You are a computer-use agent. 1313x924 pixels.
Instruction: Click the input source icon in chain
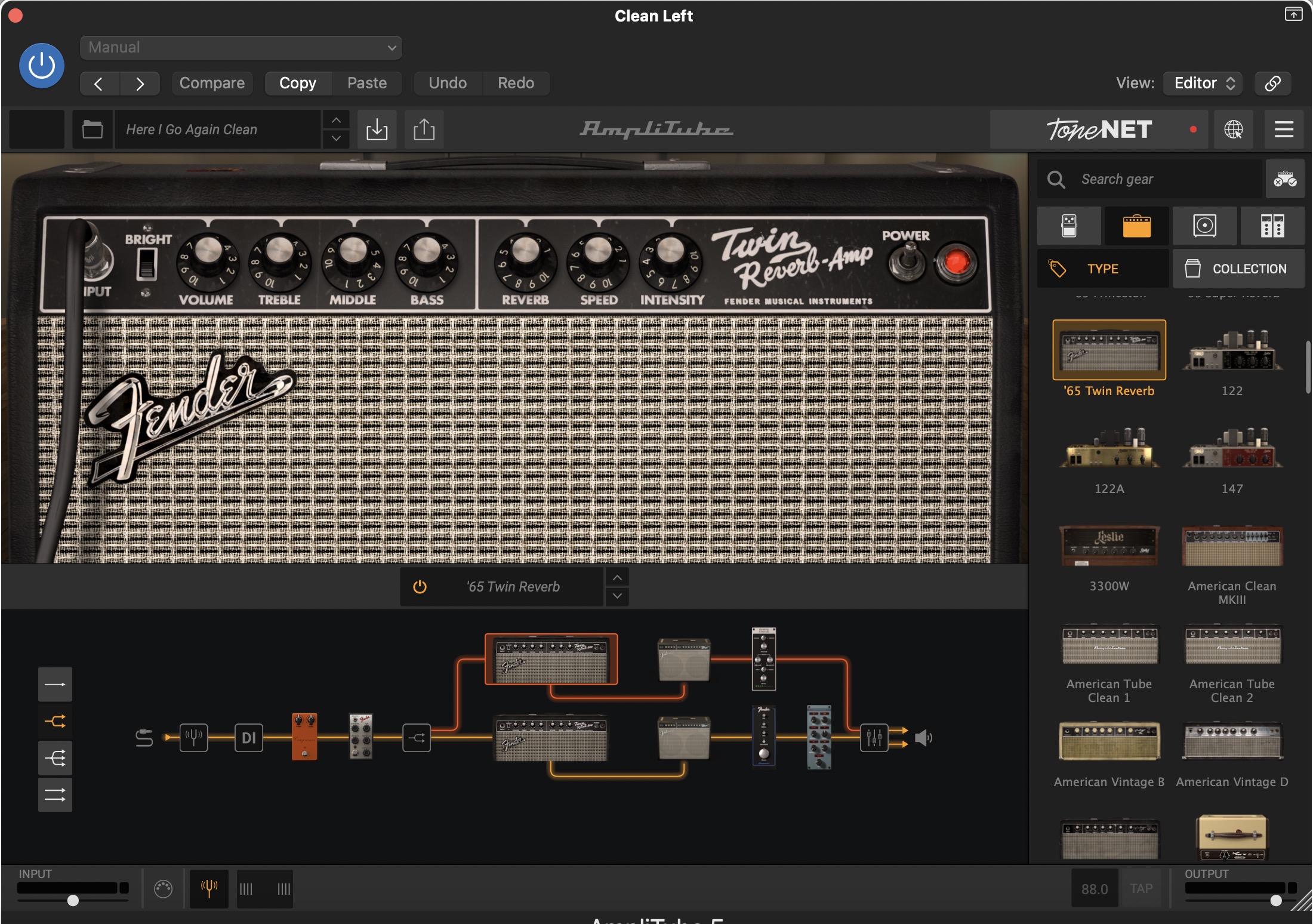click(144, 738)
